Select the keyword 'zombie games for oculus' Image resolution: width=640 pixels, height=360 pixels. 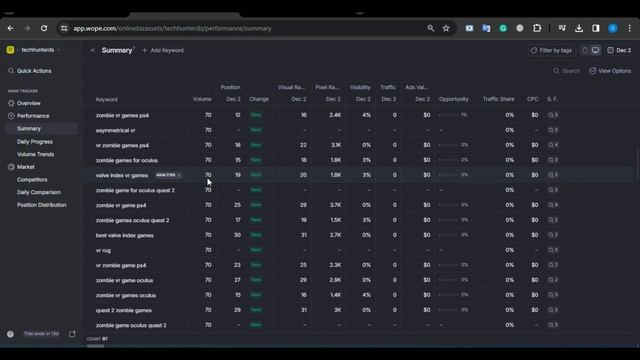coord(127,160)
